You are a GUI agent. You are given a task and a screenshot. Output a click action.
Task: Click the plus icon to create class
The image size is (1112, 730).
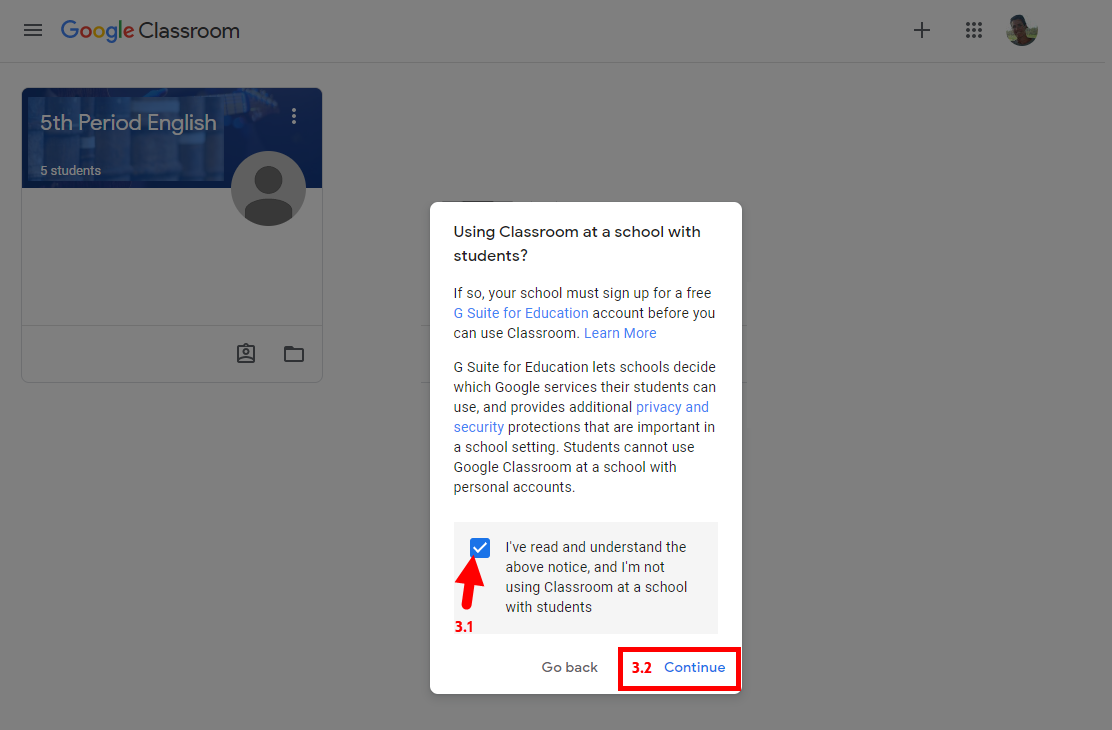(921, 30)
